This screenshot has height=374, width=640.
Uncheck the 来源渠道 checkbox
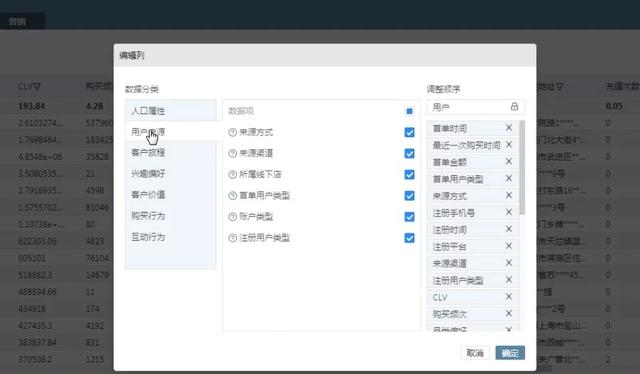click(409, 154)
